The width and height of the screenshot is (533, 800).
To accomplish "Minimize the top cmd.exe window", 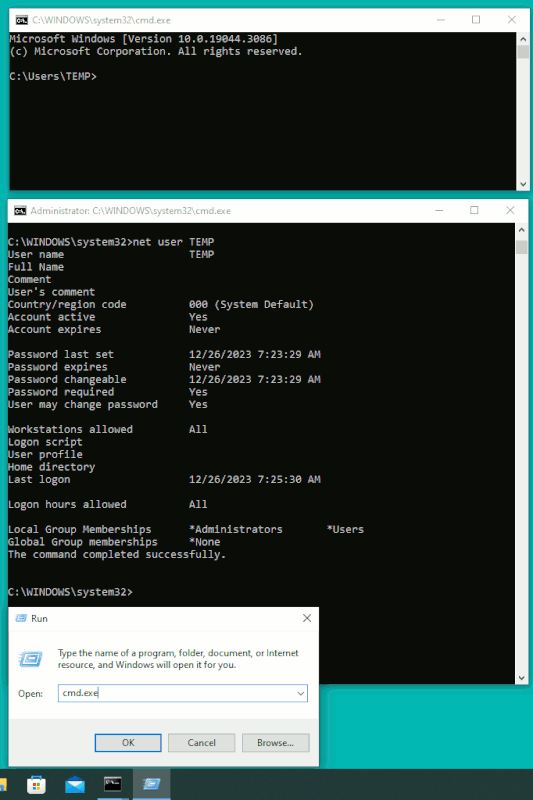I will (441, 20).
